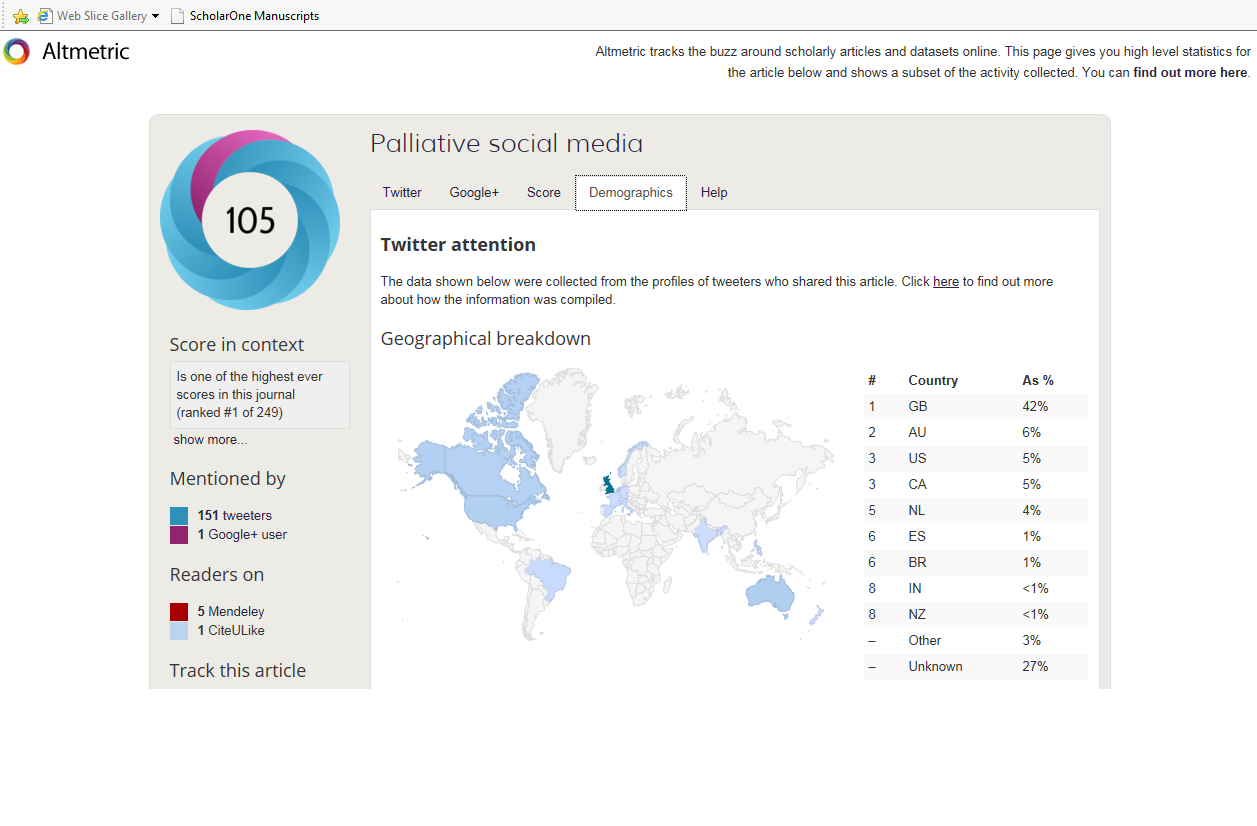This screenshot has height=826, width=1257.
Task: Open the 151 tweeters link
Action: (x=235, y=516)
